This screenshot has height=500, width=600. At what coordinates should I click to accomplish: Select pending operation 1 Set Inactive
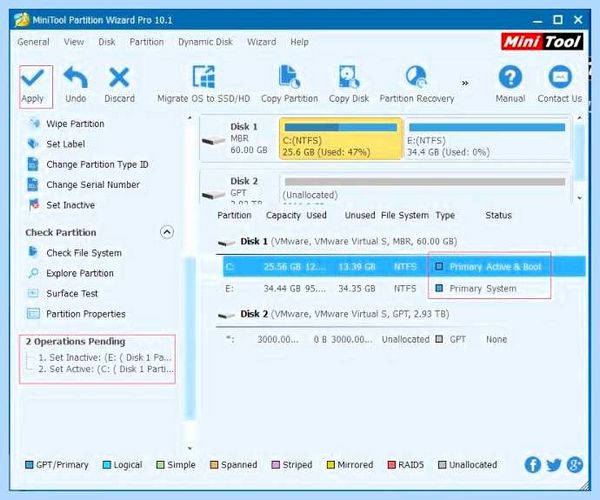point(105,358)
